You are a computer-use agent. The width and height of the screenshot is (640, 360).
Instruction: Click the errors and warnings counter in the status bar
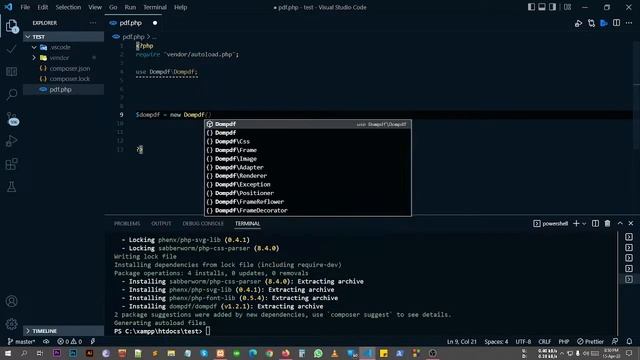(x=69, y=341)
